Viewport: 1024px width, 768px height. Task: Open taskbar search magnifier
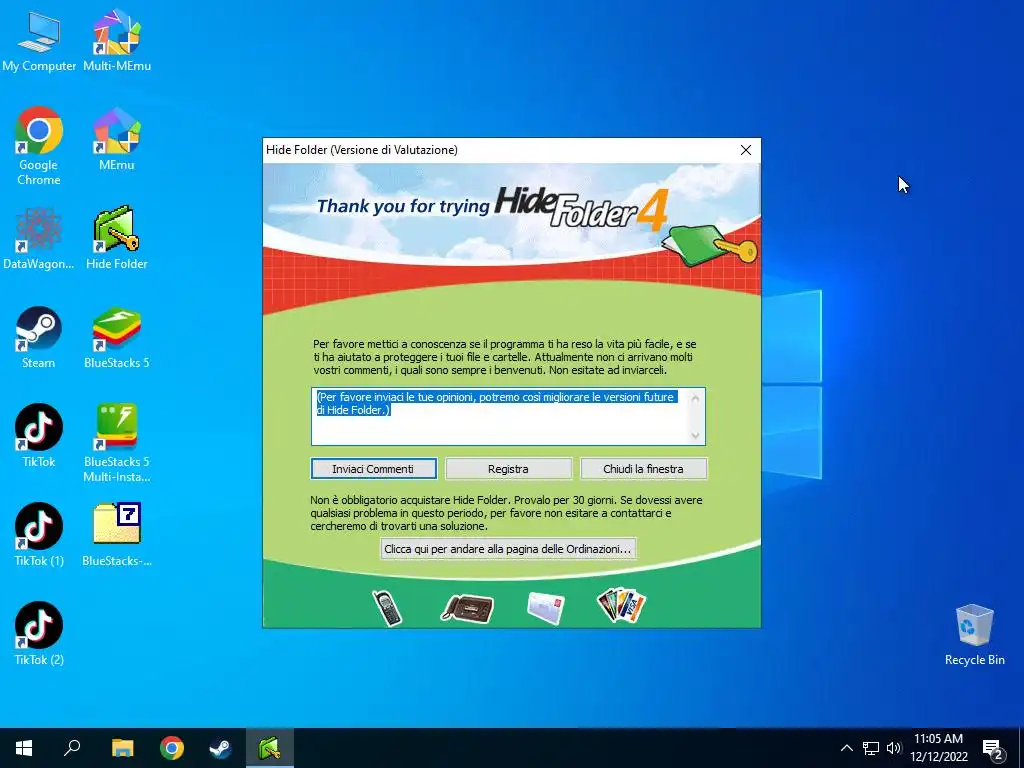(x=72, y=748)
